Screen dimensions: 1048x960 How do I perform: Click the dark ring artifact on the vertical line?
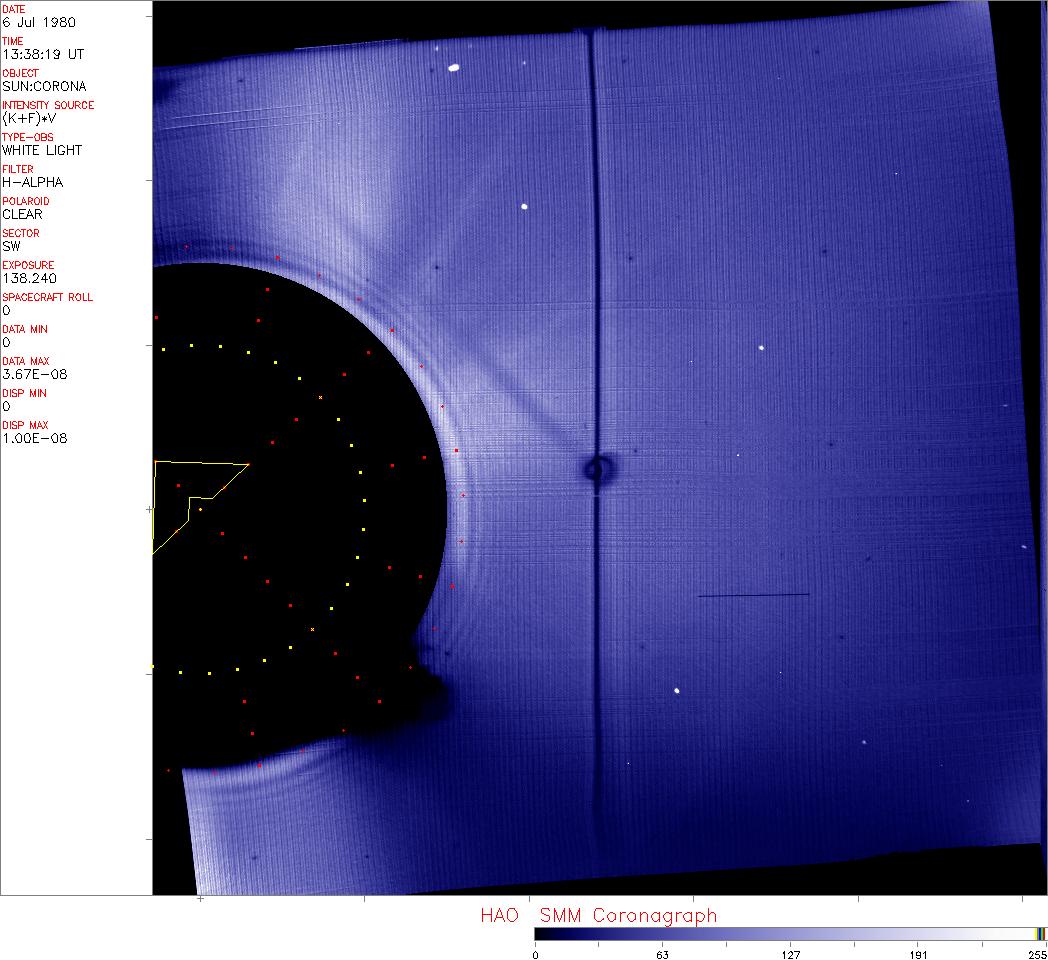pos(598,469)
